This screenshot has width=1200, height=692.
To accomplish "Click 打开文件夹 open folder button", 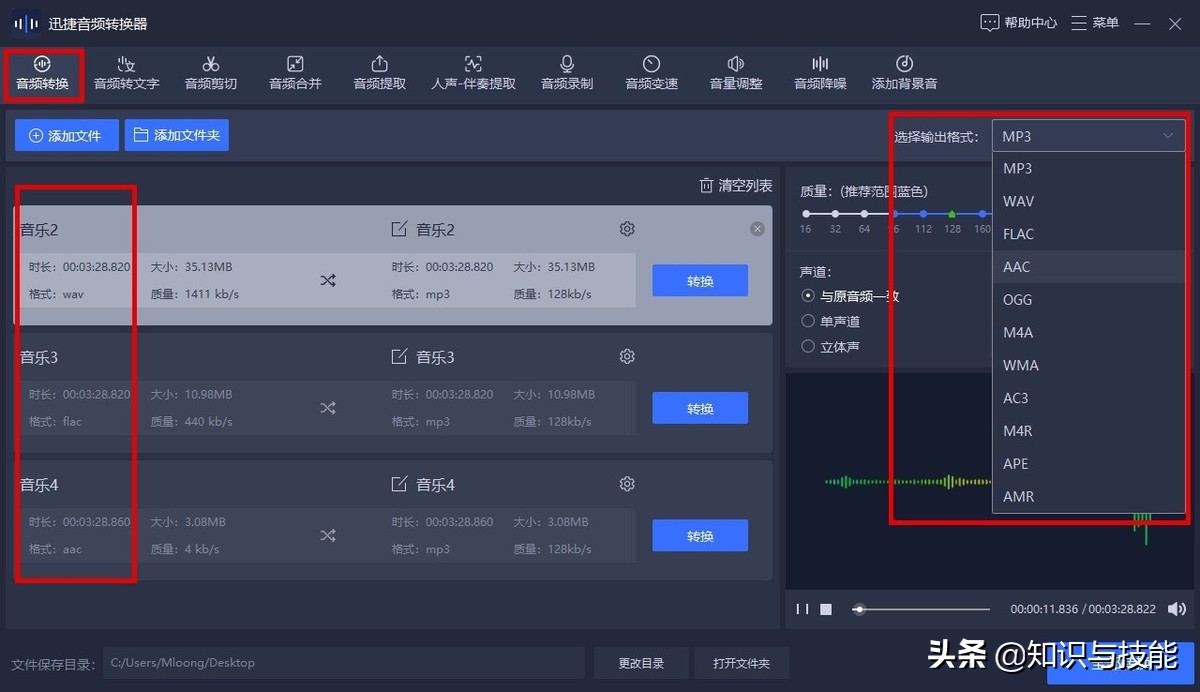I will pyautogui.click(x=742, y=663).
